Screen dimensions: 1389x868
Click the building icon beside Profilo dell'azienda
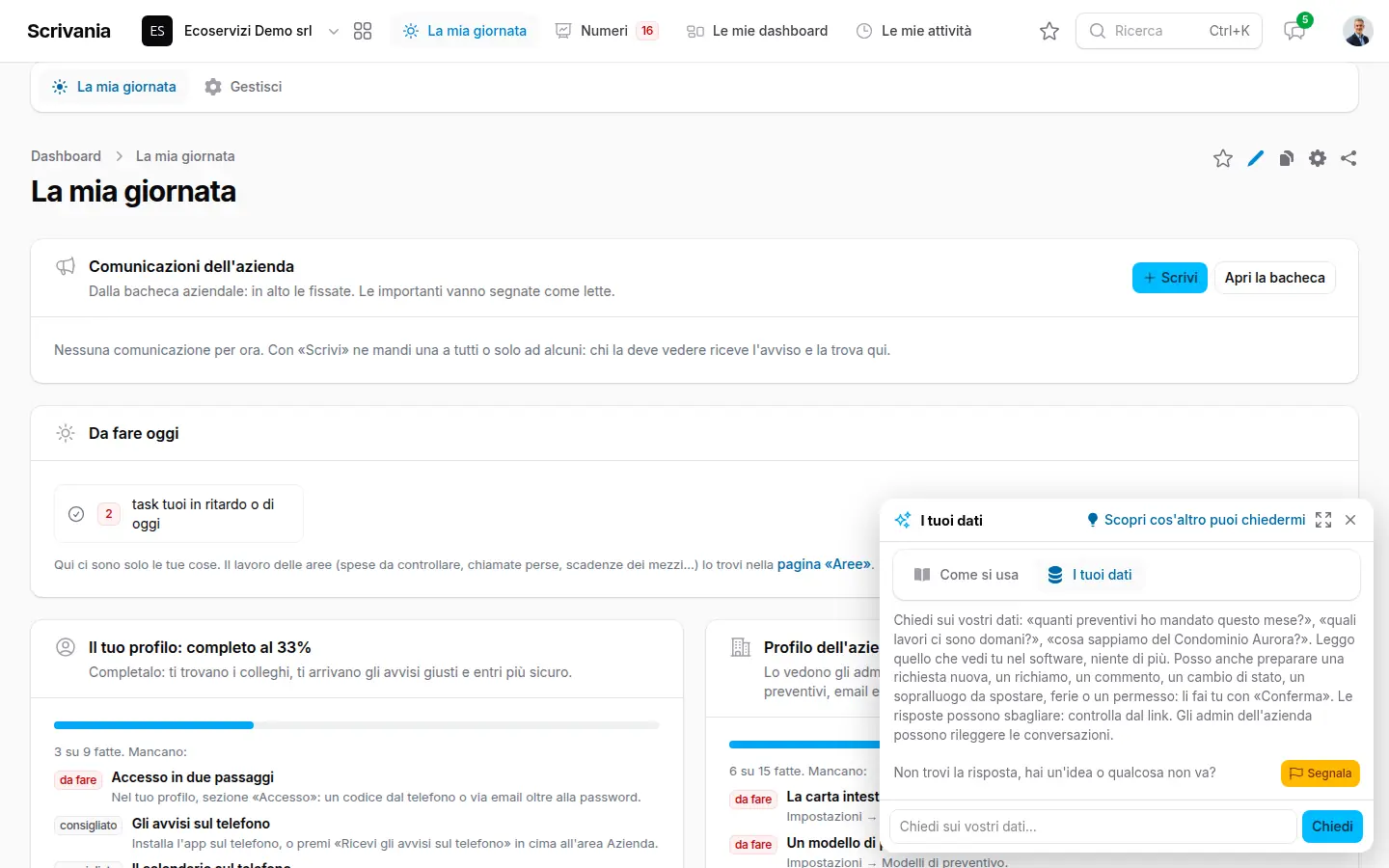[x=741, y=647]
